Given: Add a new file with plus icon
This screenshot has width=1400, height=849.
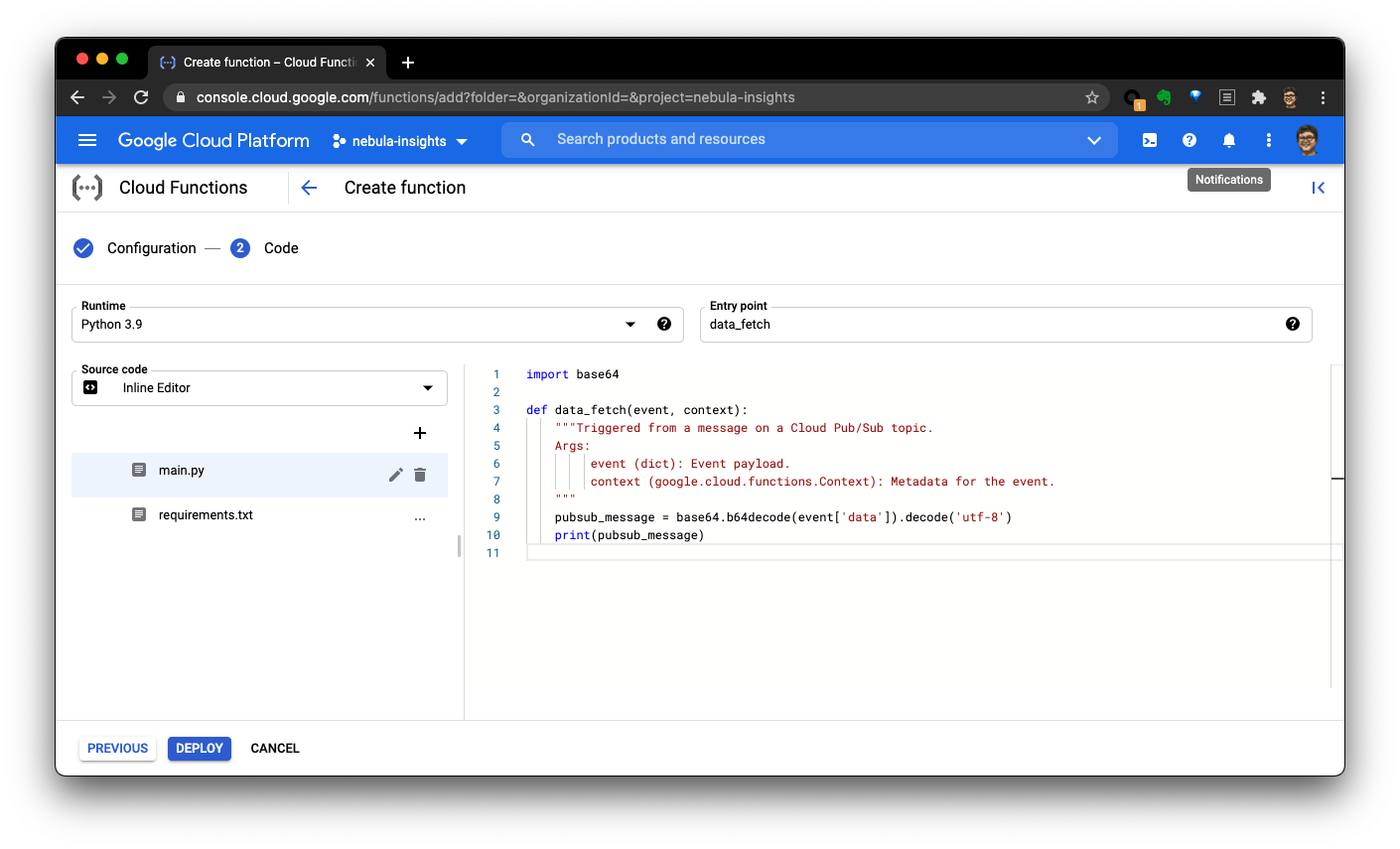Looking at the screenshot, I should 420,433.
